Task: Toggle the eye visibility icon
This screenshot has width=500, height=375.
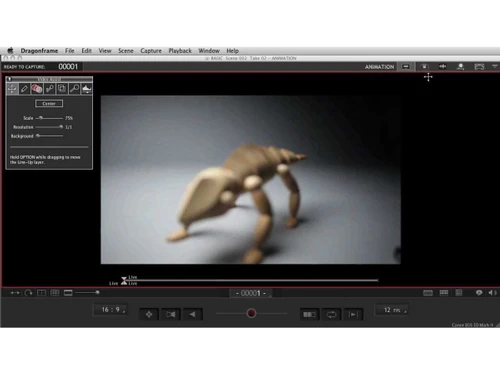Action: [x=479, y=293]
